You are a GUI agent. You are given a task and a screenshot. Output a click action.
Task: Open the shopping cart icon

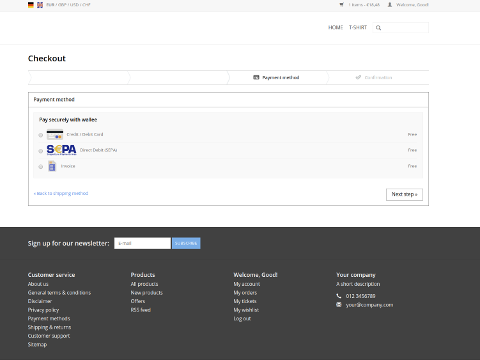click(x=341, y=5)
